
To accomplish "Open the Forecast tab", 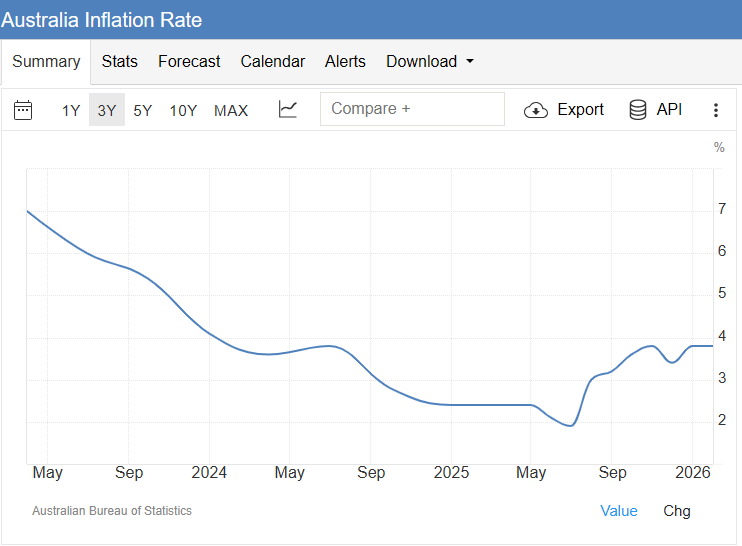I will pyautogui.click(x=189, y=62).
